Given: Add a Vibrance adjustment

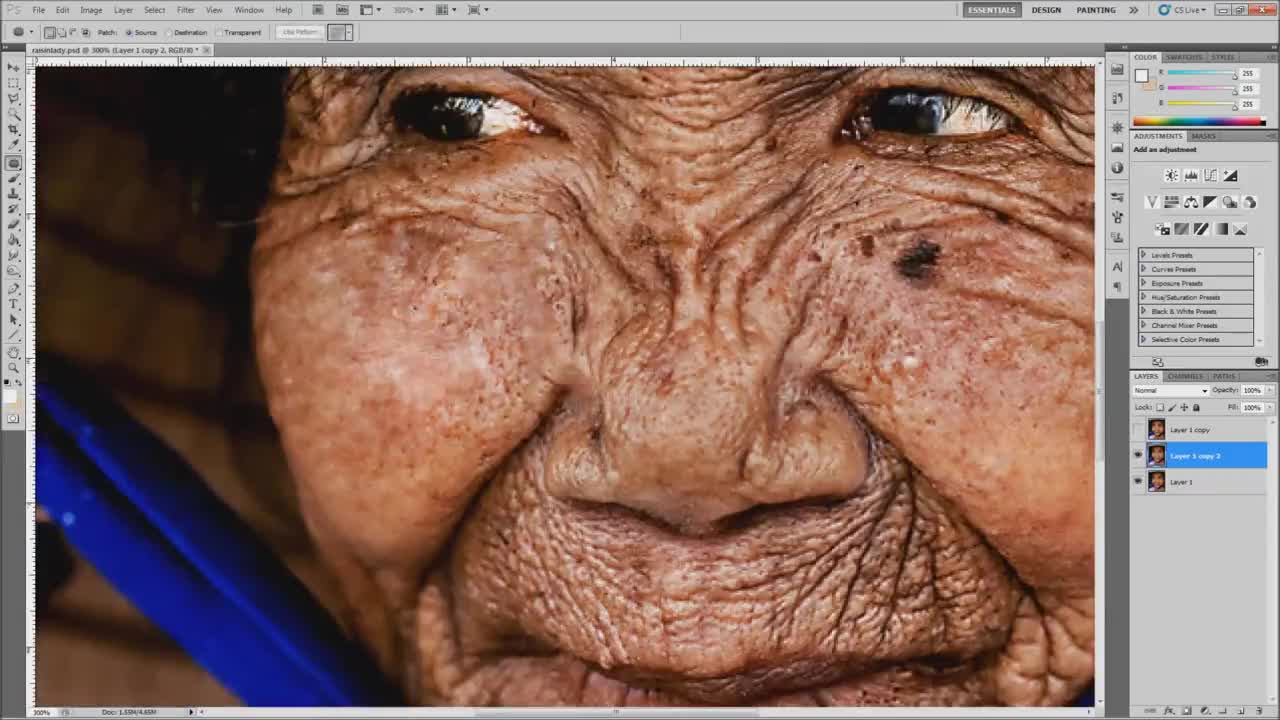Looking at the screenshot, I should pyautogui.click(x=1152, y=202).
